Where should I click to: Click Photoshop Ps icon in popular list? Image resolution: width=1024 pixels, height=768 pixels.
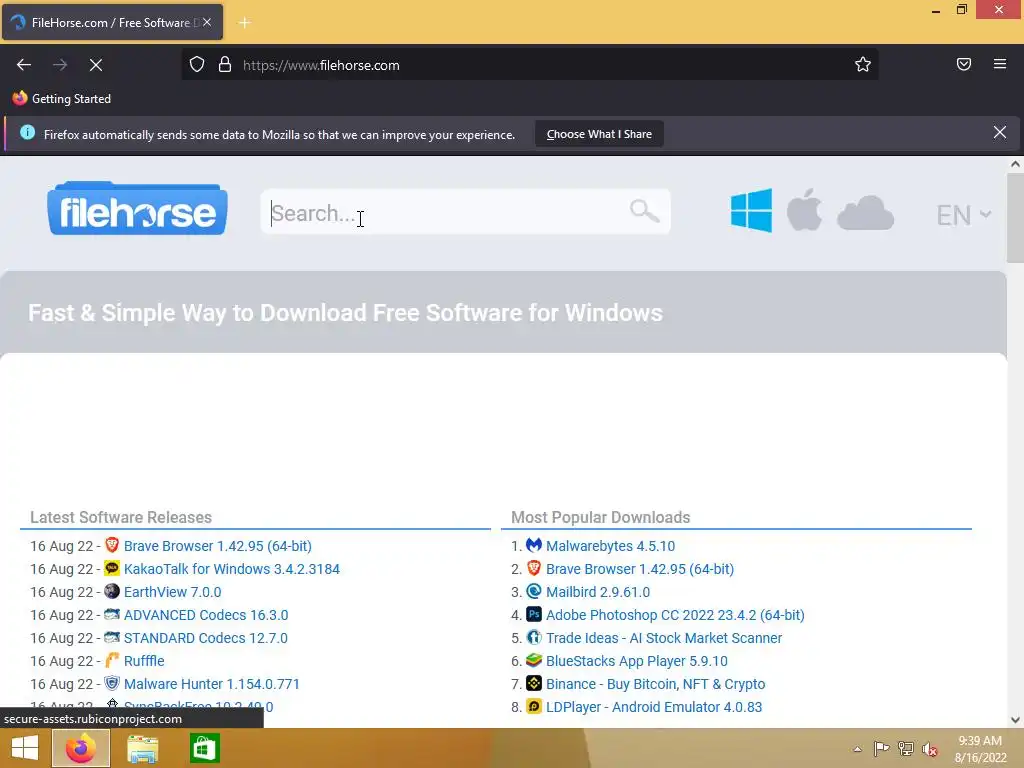point(534,614)
